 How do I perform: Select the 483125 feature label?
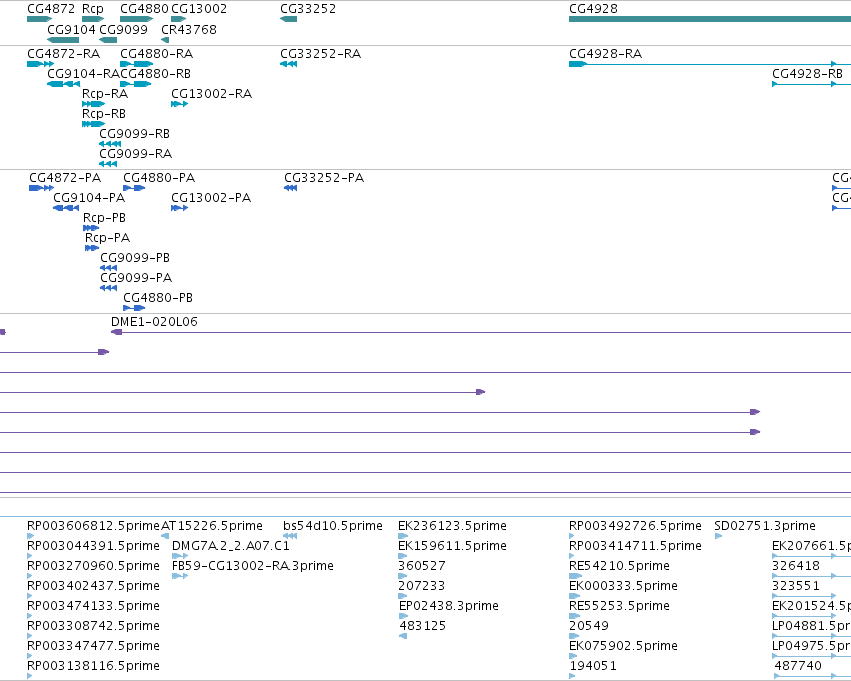coord(422,626)
